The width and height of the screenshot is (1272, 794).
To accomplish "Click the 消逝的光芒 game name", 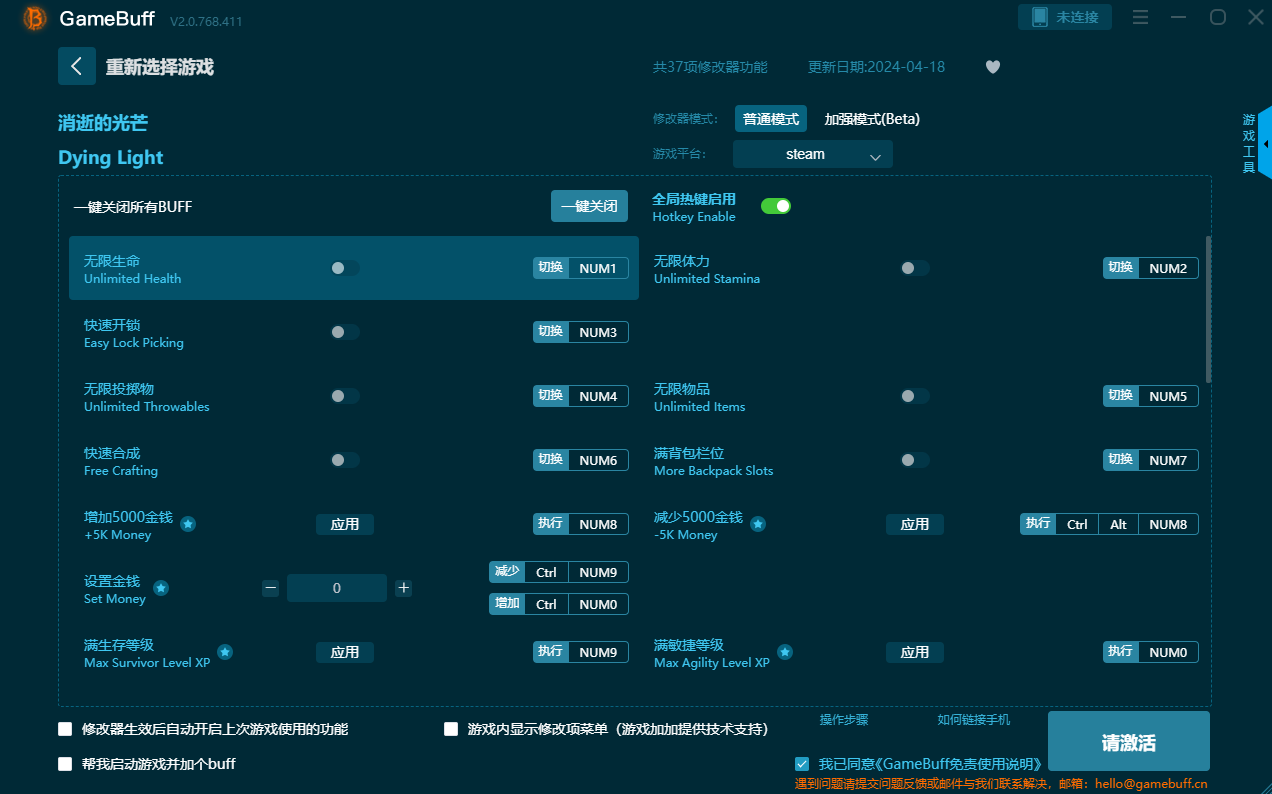I will pos(103,123).
